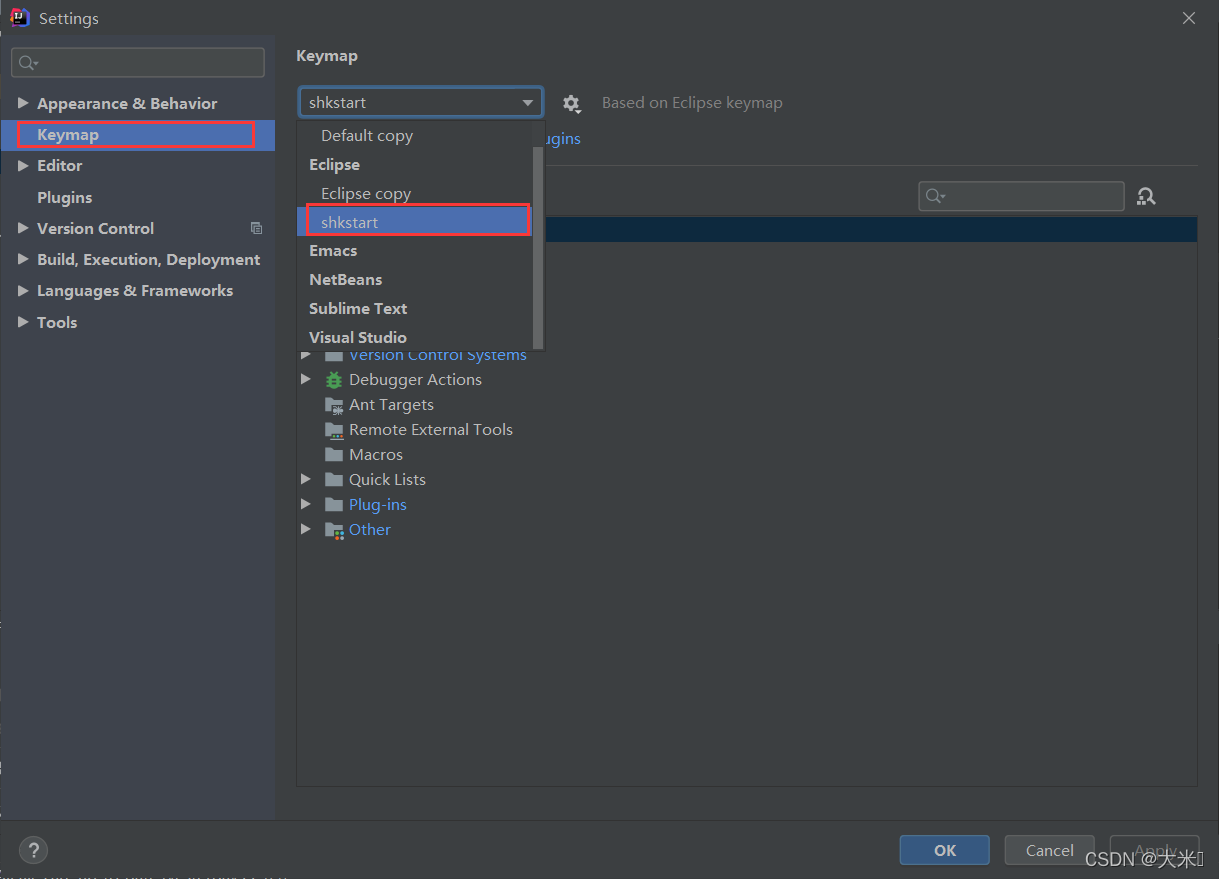The width and height of the screenshot is (1219, 879).
Task: Expand Quick Lists tree node
Action: (306, 480)
